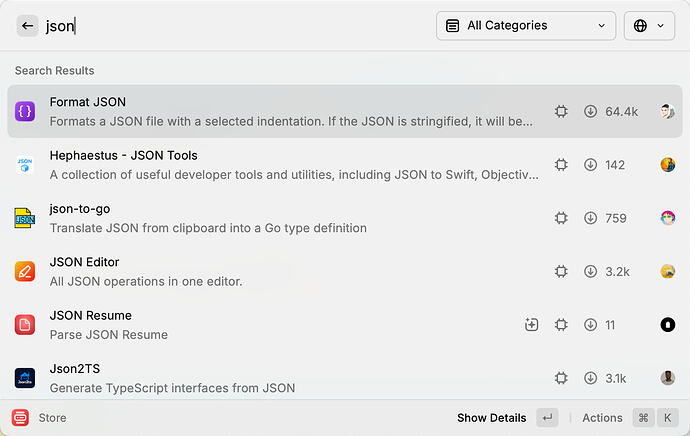Click the back arrow button
This screenshot has width=690, height=436.
click(x=27, y=26)
